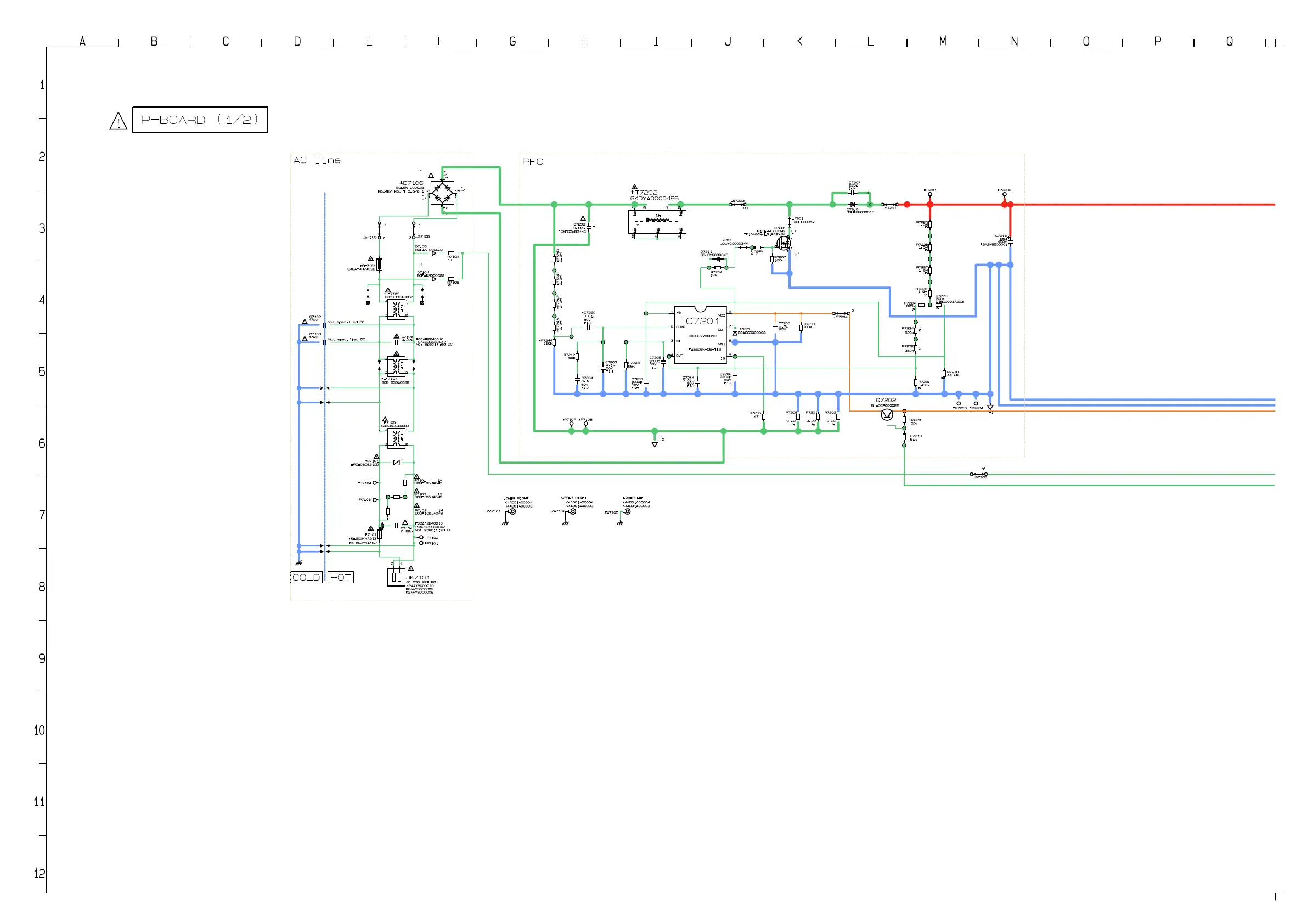This screenshot has width=1307, height=924.
Task: Click the IC7201 chip block
Action: pyautogui.click(x=700, y=335)
